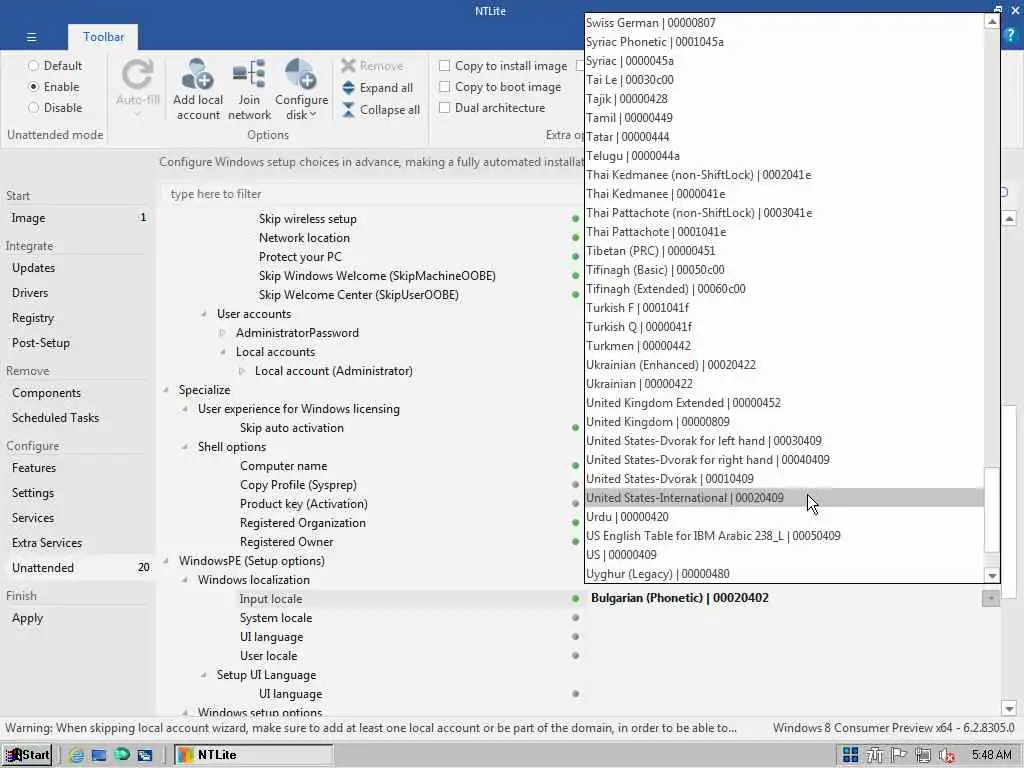The image size is (1024, 768).
Task: Collapse the Specialize tree node
Action: click(x=167, y=390)
